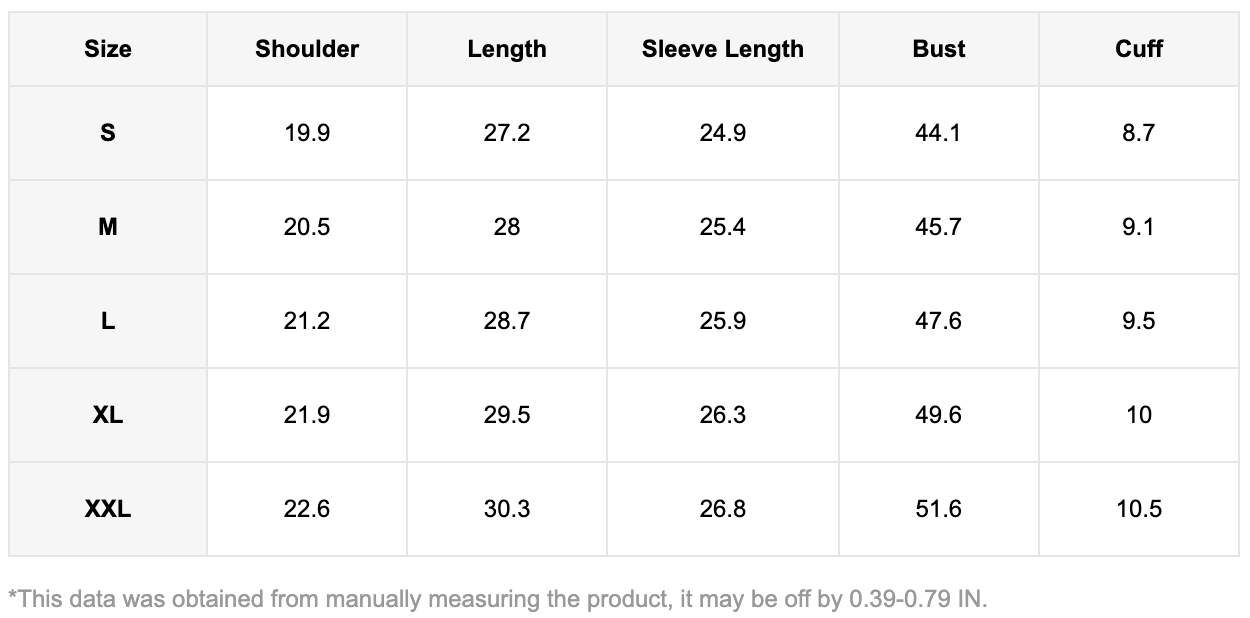Click the XL size row label
This screenshot has width=1250, height=618.
click(108, 415)
